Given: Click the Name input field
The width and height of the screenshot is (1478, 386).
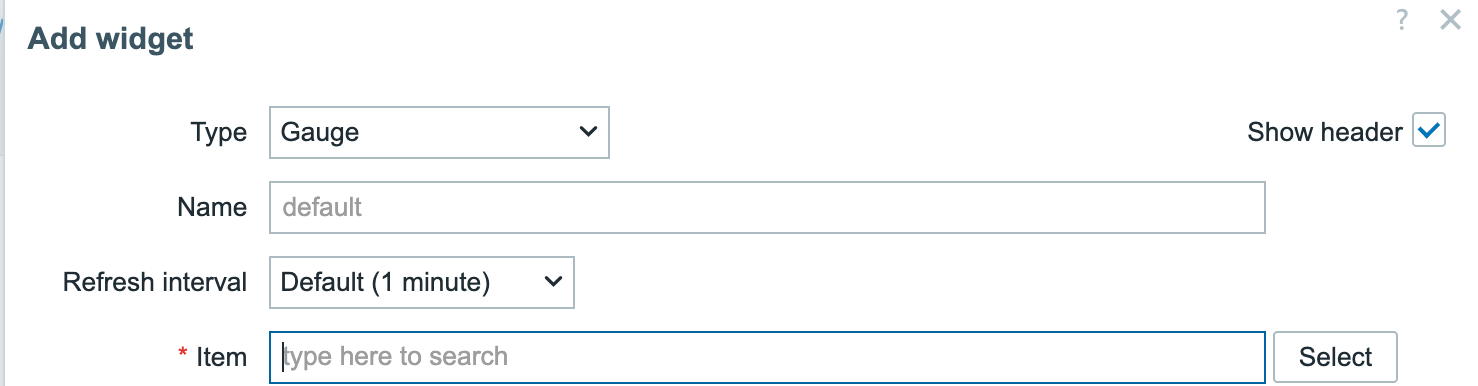Looking at the screenshot, I should [x=767, y=207].
